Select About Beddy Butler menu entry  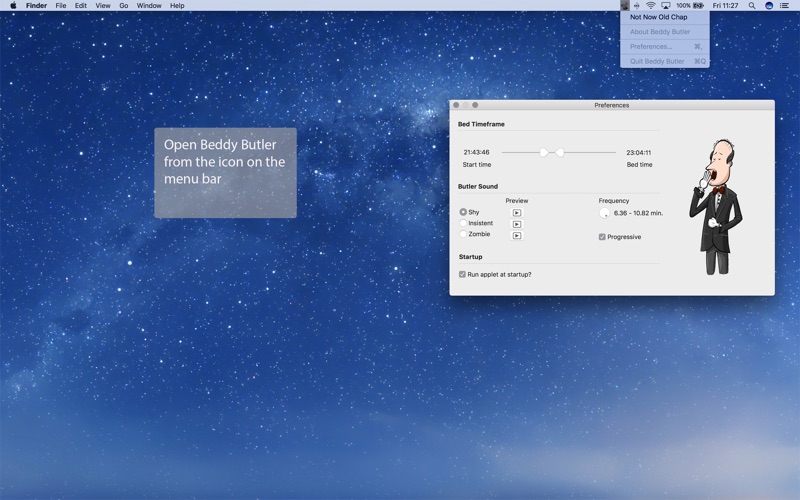664,32
